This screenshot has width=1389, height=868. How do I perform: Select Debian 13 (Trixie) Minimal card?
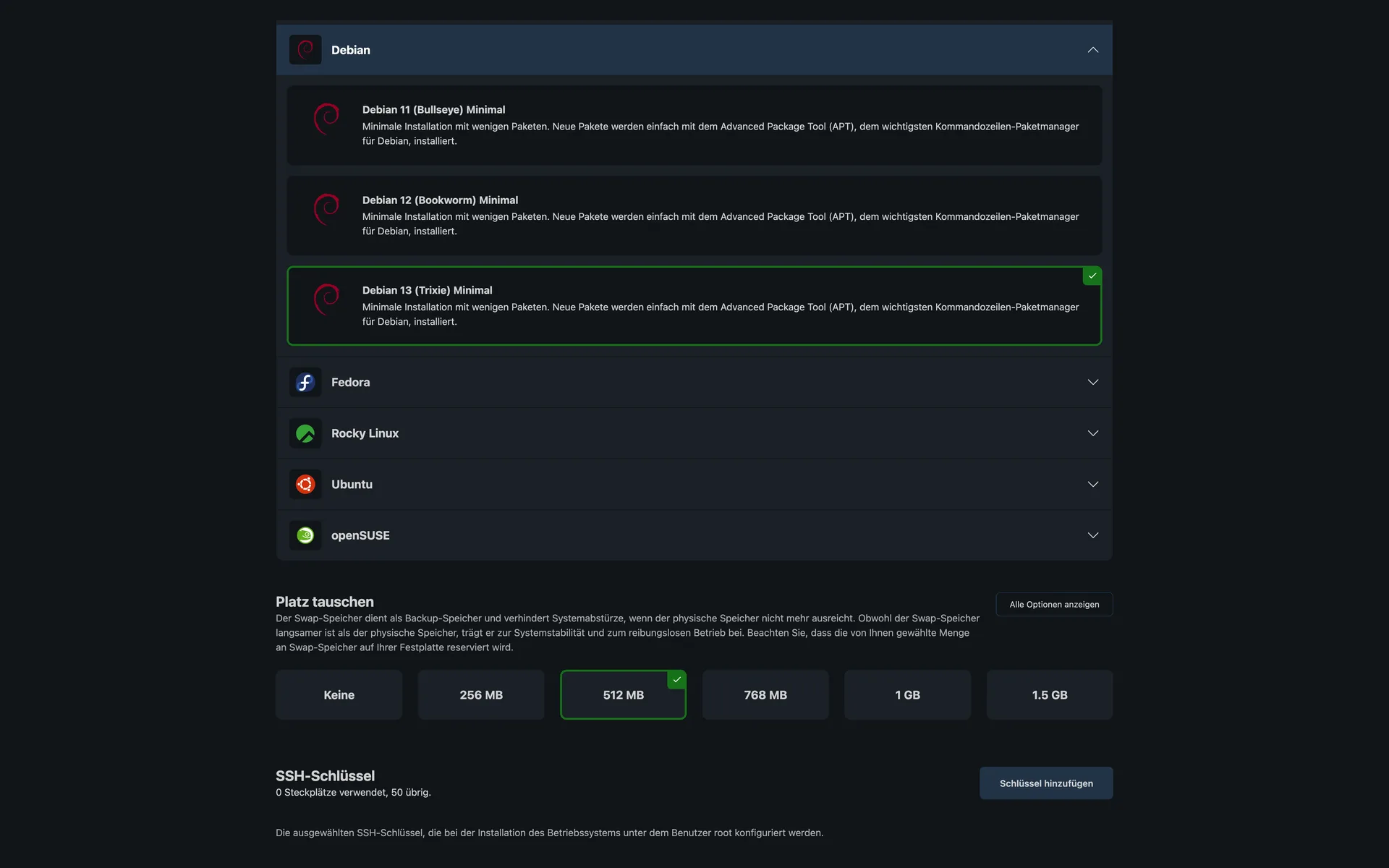pyautogui.click(x=694, y=306)
